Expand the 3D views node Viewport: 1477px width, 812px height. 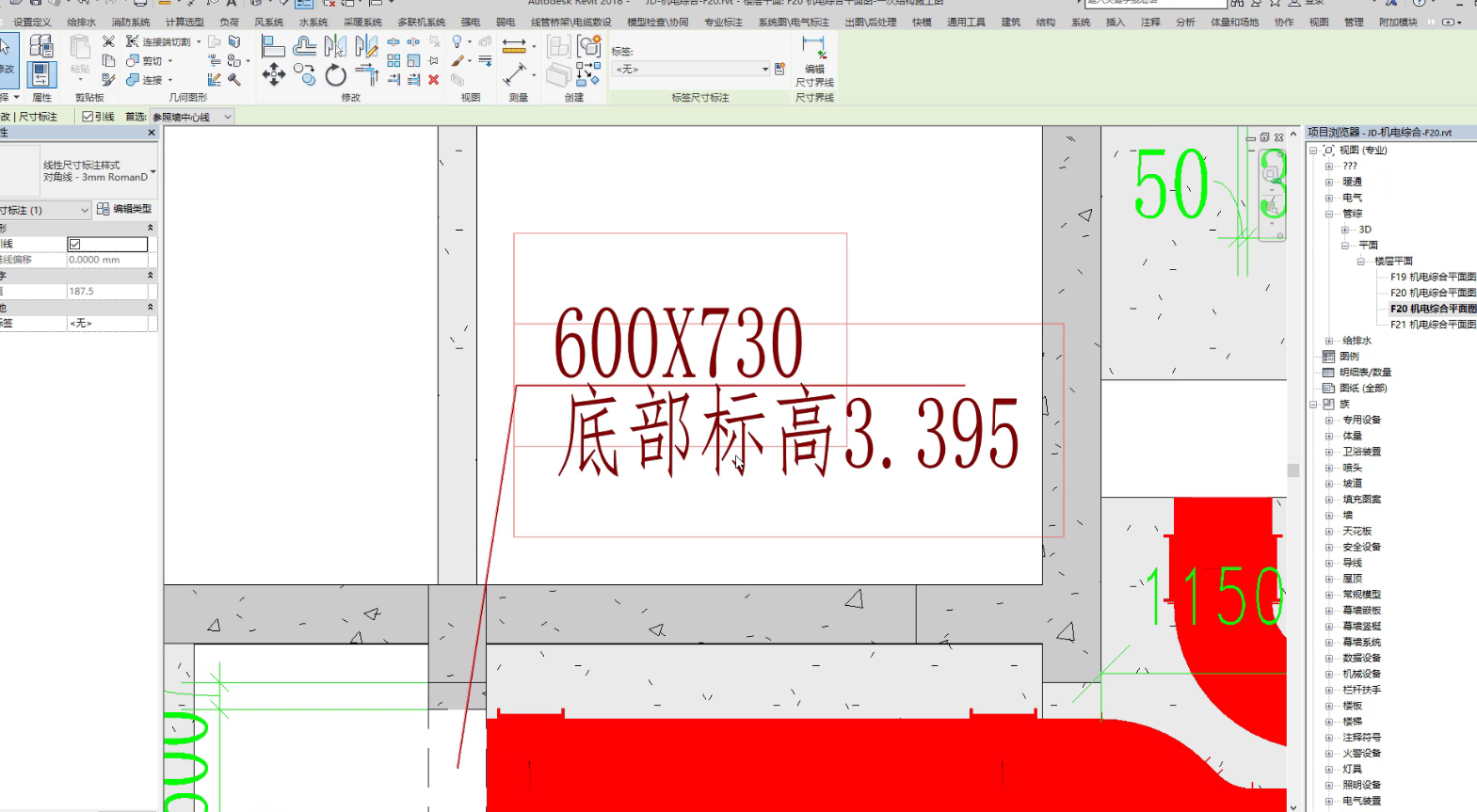pos(1345,230)
